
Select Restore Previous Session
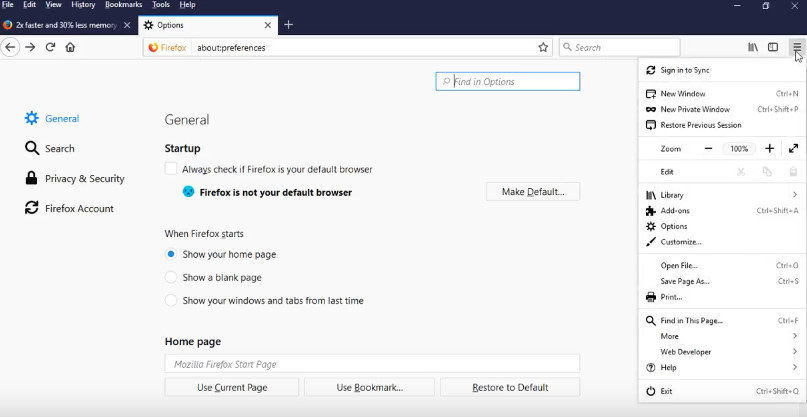coord(722,125)
